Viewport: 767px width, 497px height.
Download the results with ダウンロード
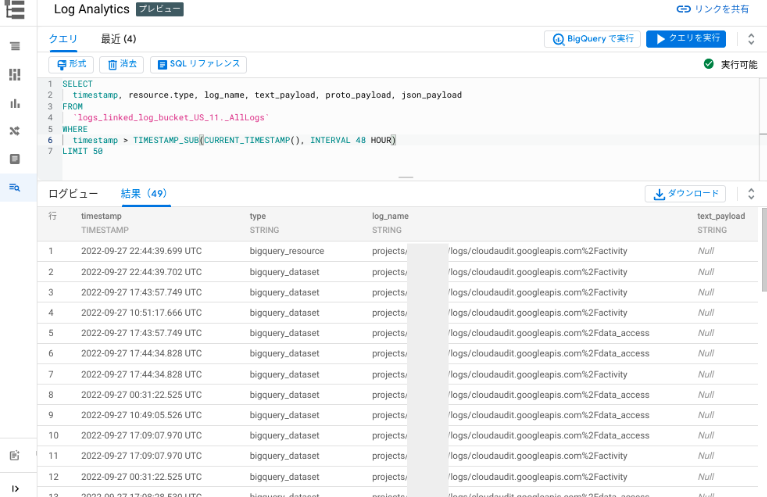685,194
